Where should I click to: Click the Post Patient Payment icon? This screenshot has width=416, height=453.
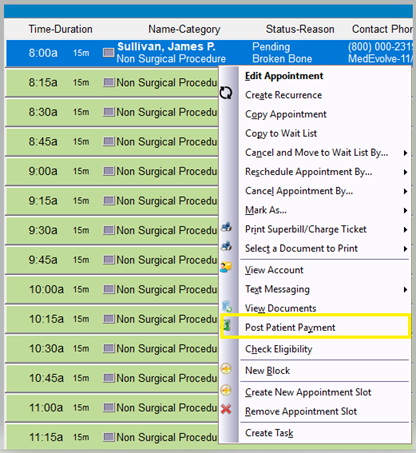coord(227,325)
